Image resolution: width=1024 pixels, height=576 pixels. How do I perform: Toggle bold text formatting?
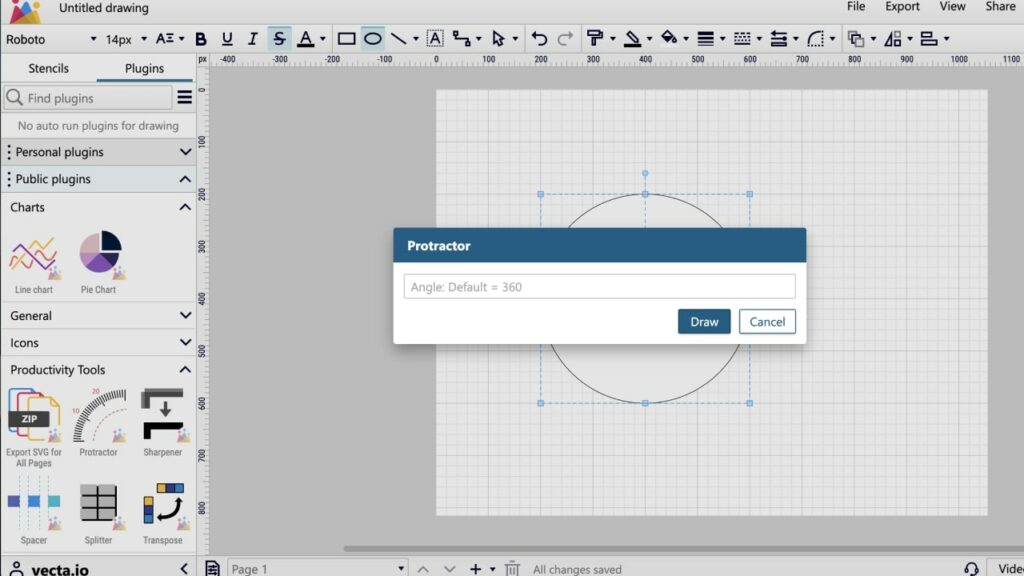click(200, 38)
